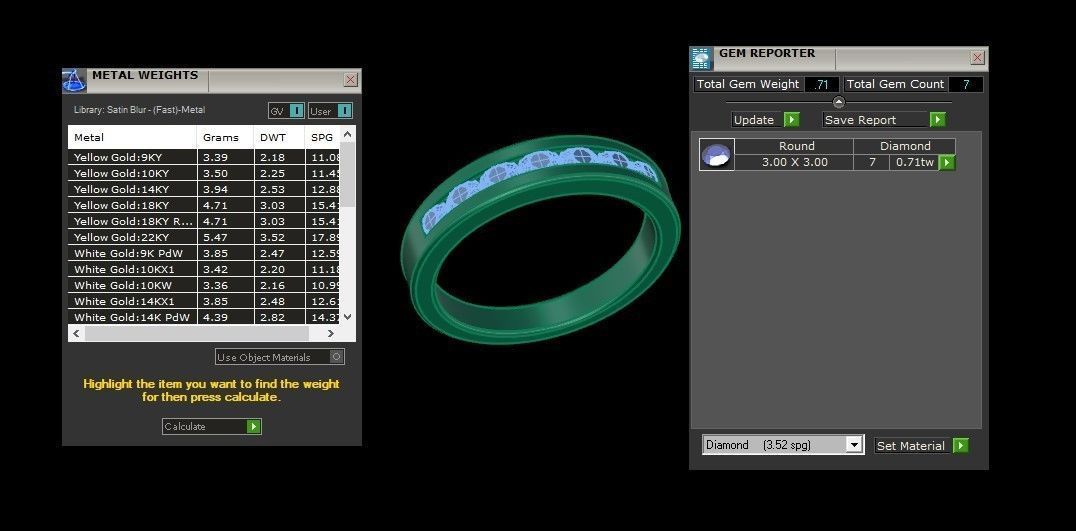Click the 3.52 DWT cell
The width and height of the screenshot is (1076, 531).
pyautogui.click(x=279, y=237)
